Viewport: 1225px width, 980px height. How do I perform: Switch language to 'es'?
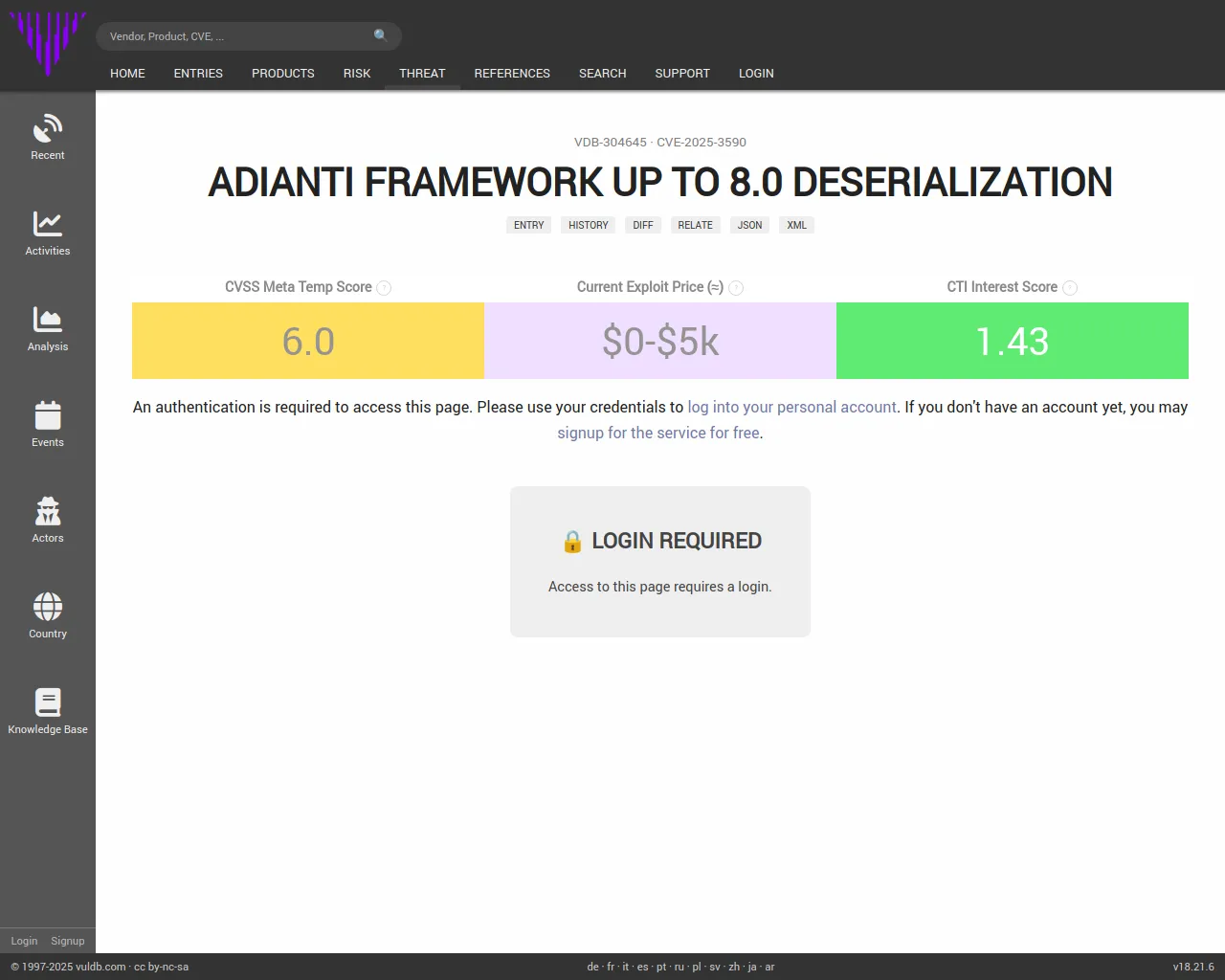tap(642, 967)
